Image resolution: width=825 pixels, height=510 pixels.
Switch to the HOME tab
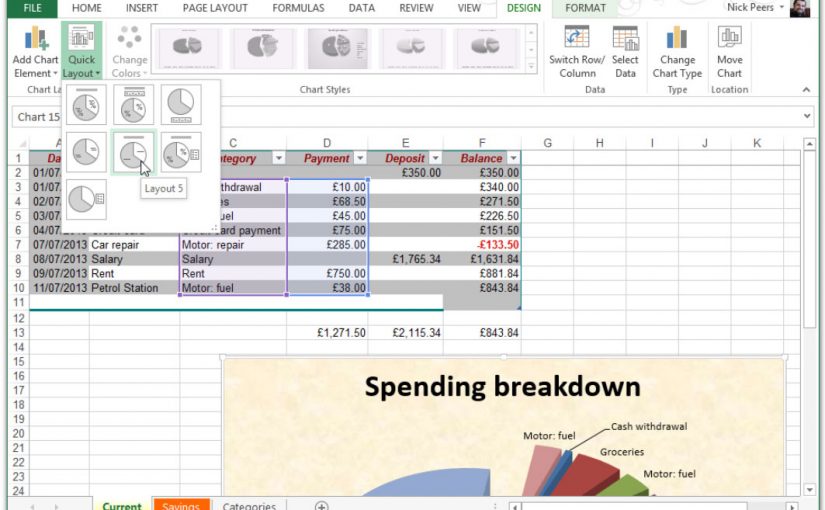87,8
